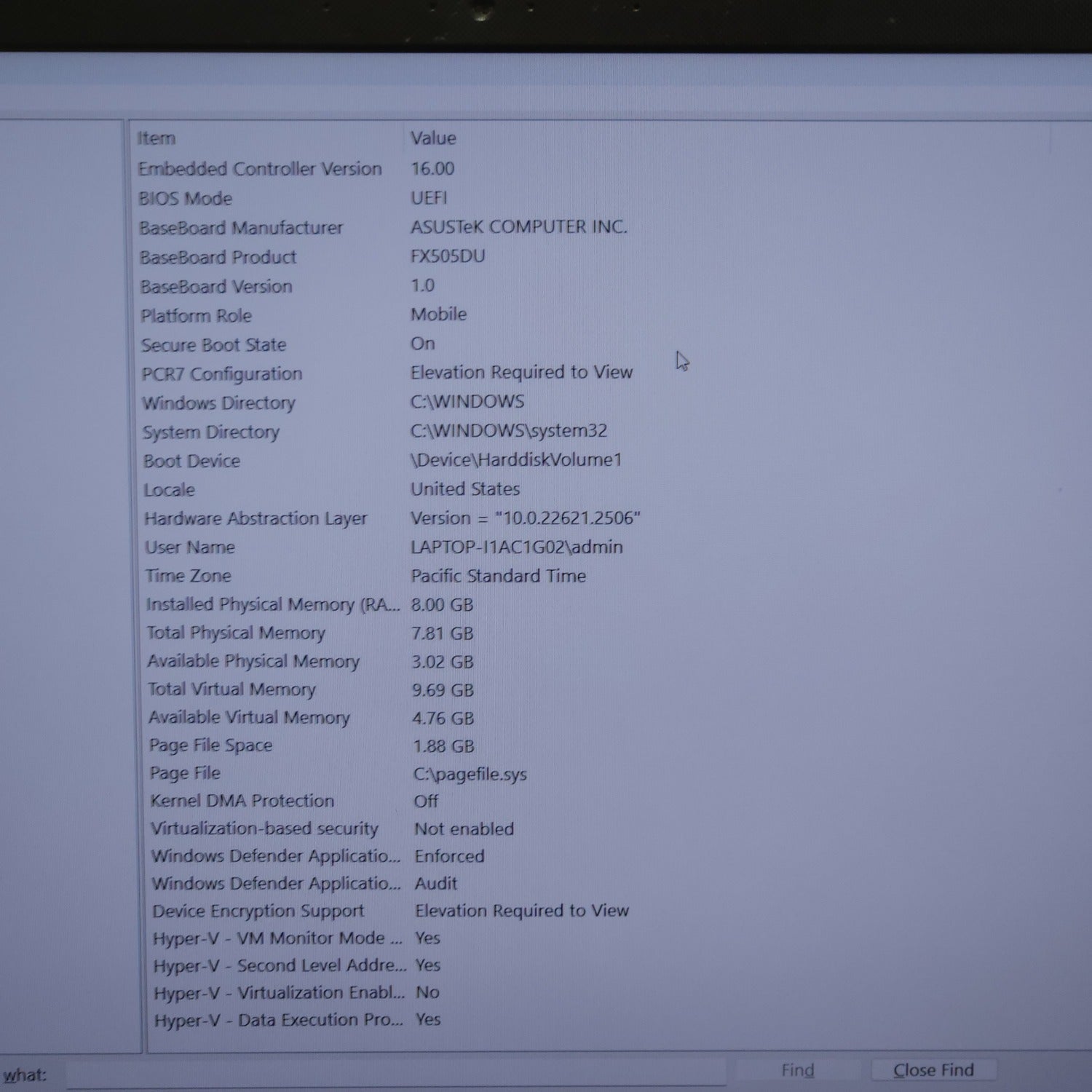Screen dimensions: 1092x1092
Task: Click the Find what input field
Action: 393,1075
